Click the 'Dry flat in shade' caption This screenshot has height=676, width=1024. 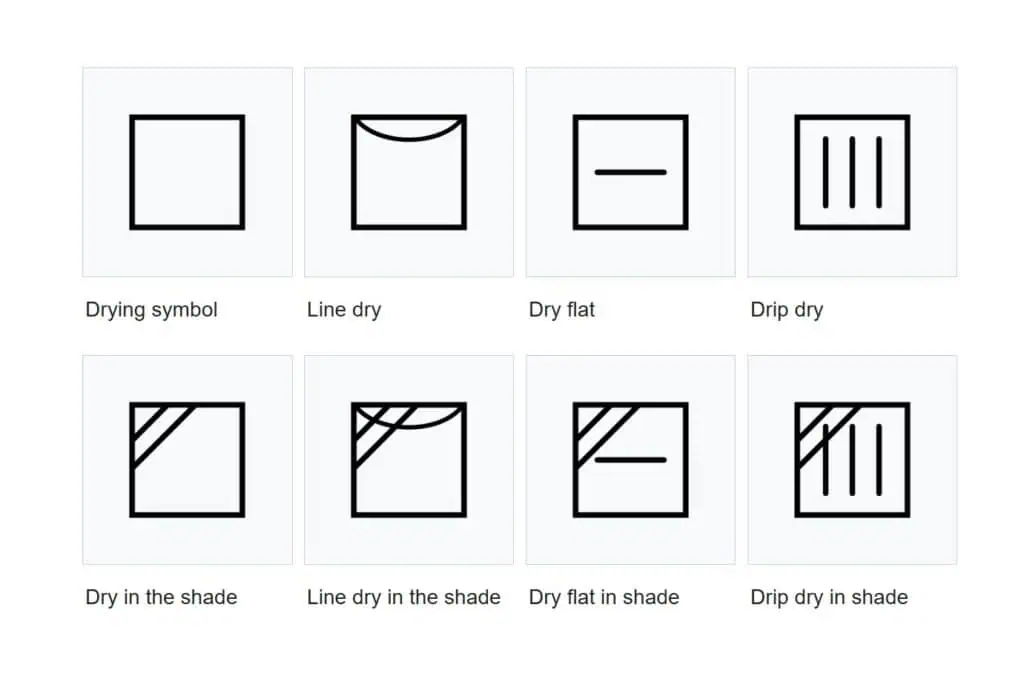pyautogui.click(x=604, y=597)
